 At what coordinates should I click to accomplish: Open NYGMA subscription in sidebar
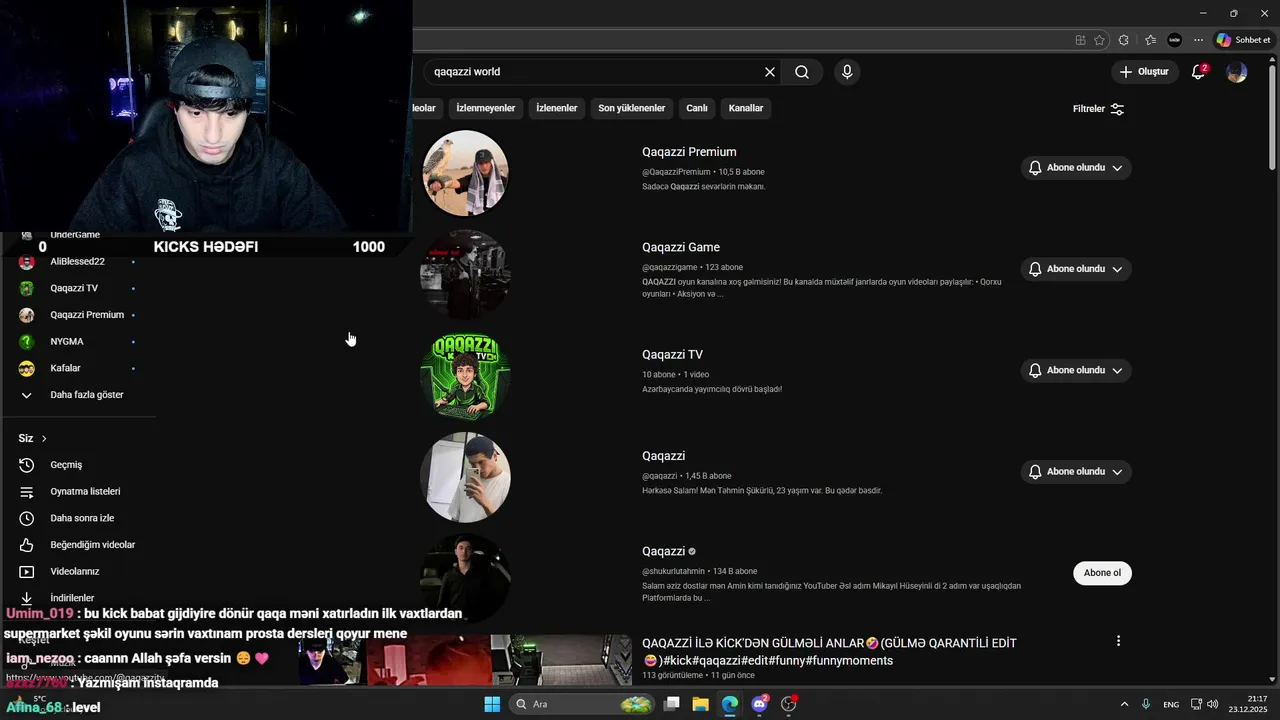click(78, 342)
